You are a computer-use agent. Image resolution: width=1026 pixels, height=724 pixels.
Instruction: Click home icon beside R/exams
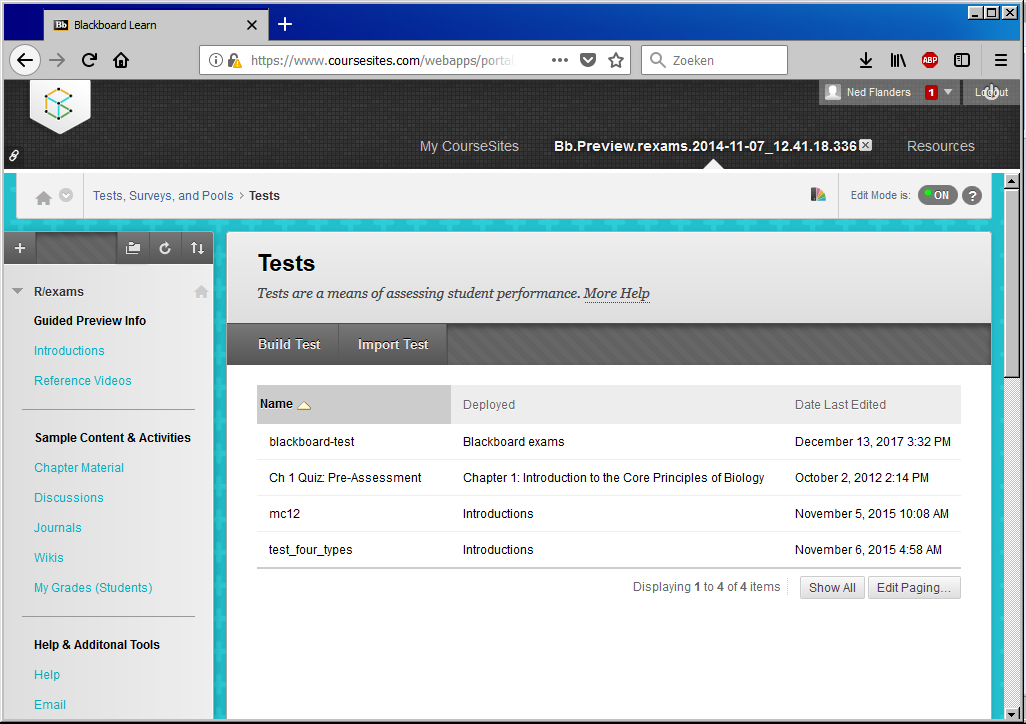click(x=201, y=291)
